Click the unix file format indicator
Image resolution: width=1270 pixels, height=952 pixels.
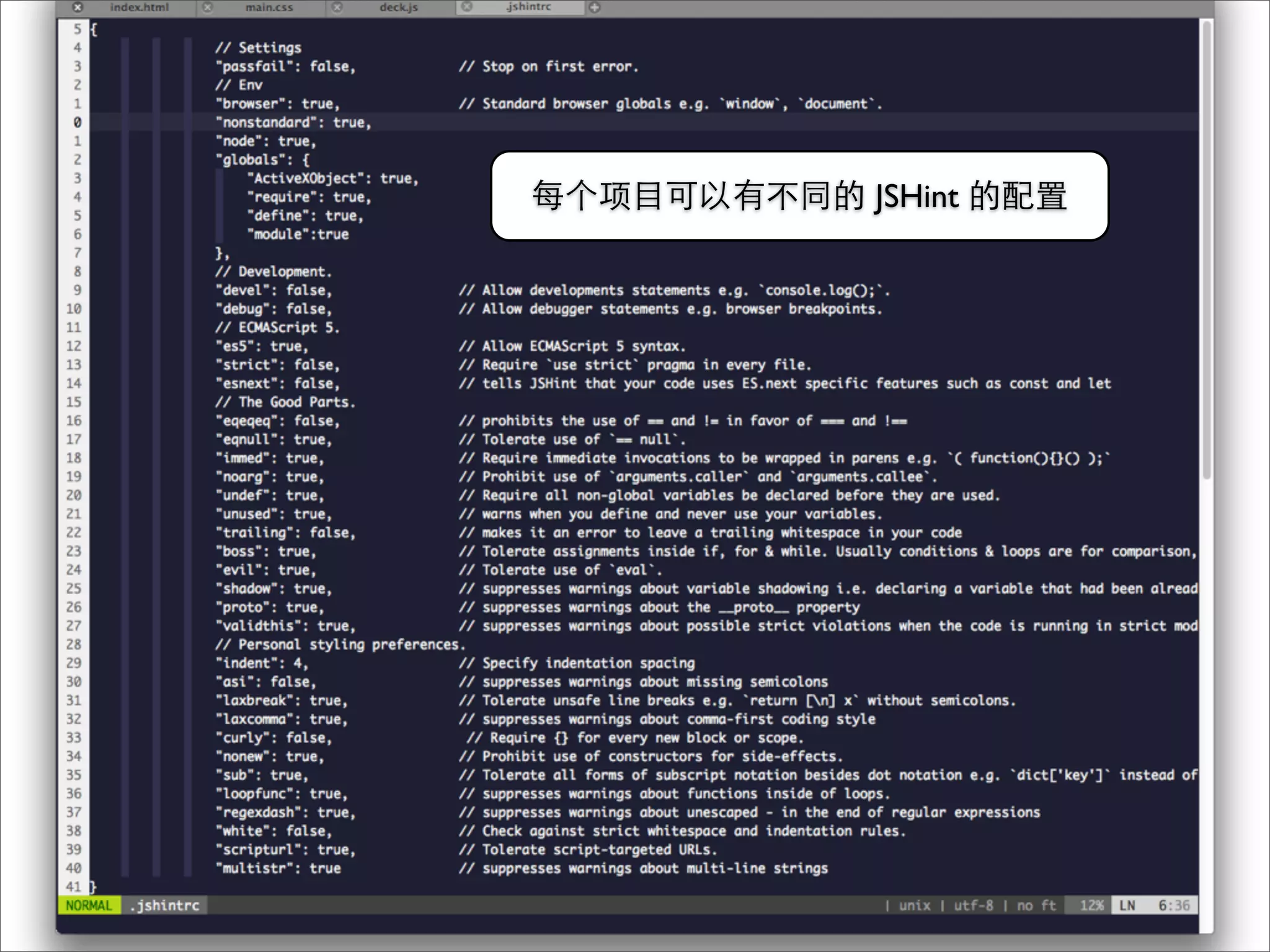(x=915, y=906)
